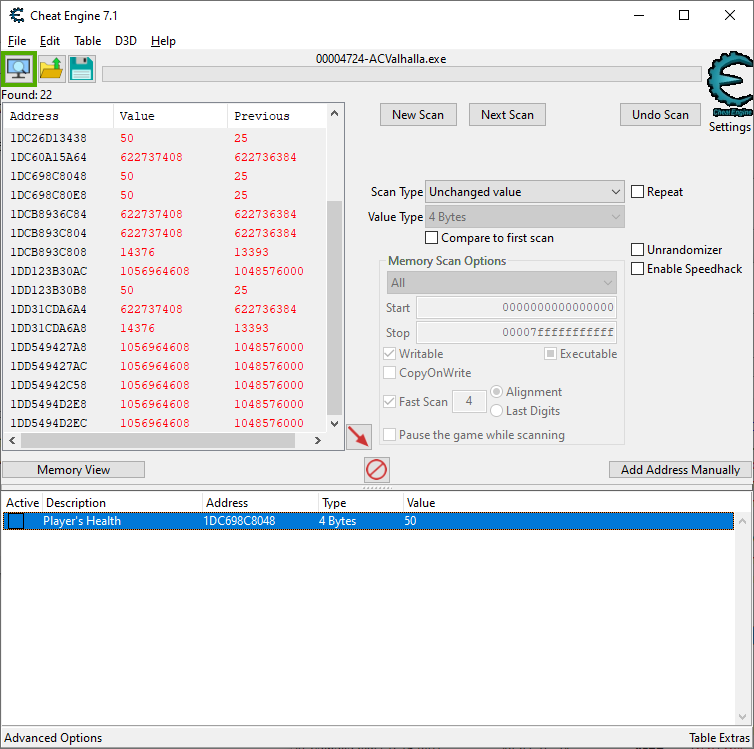Click the save table floppy icon
The height and width of the screenshot is (749, 754).
(x=81, y=69)
